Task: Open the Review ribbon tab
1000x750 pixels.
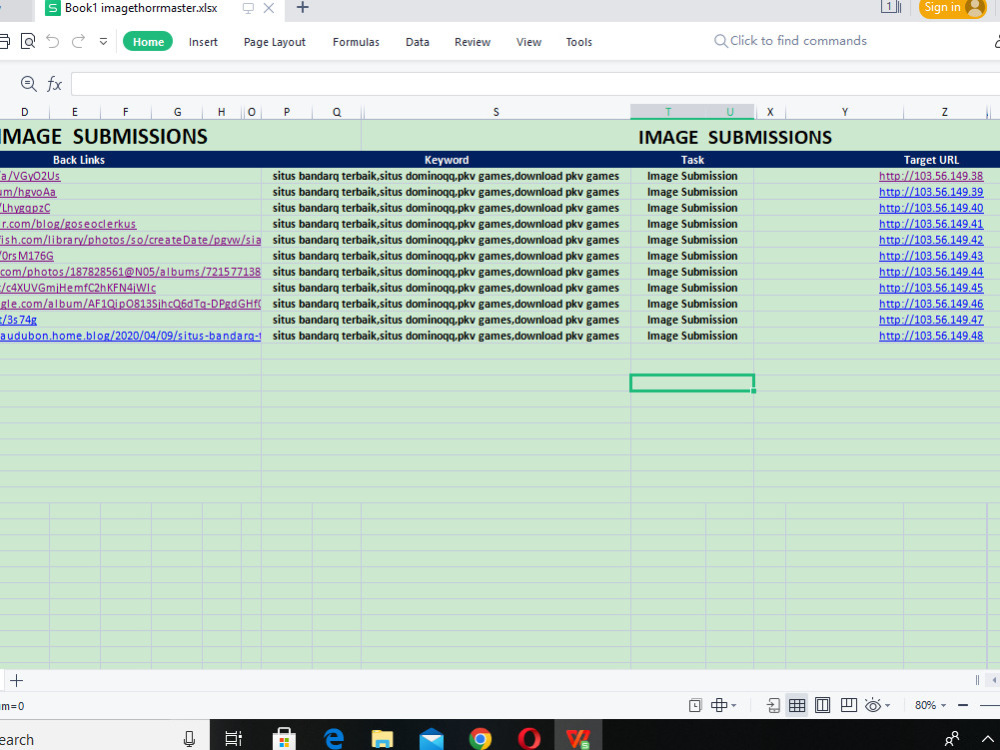Action: [x=473, y=42]
